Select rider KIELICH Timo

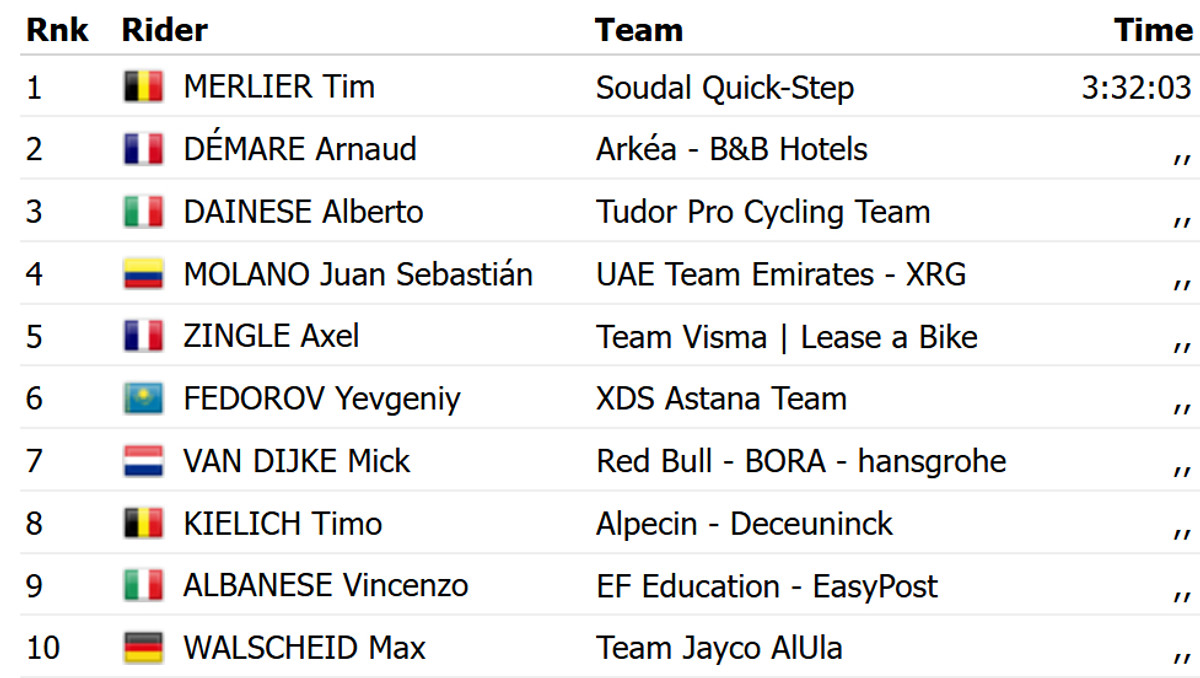click(x=282, y=523)
